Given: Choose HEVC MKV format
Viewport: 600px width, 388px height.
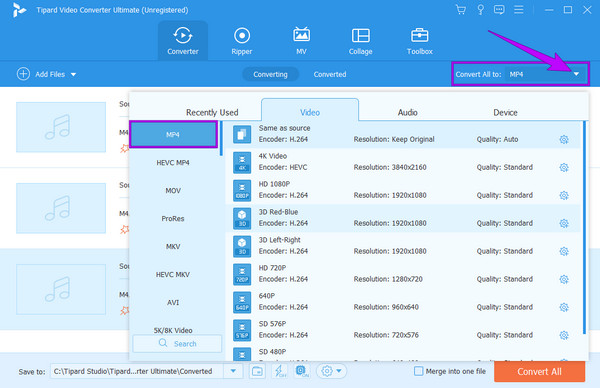Looking at the screenshot, I should coord(173,274).
